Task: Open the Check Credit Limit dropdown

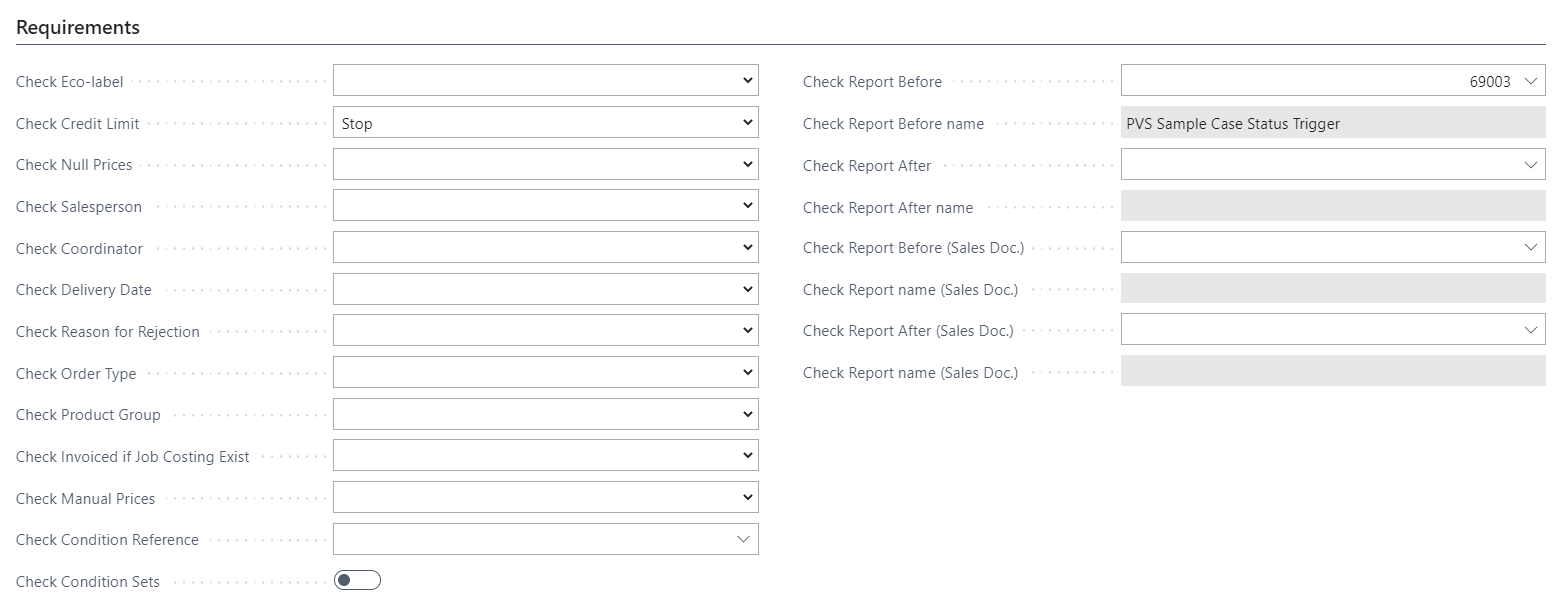Action: point(545,123)
